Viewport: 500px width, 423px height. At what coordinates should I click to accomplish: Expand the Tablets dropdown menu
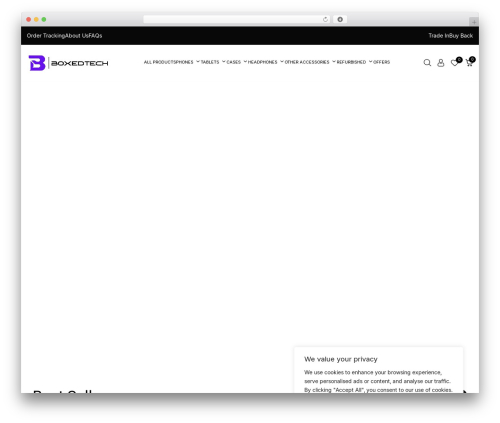click(x=213, y=62)
